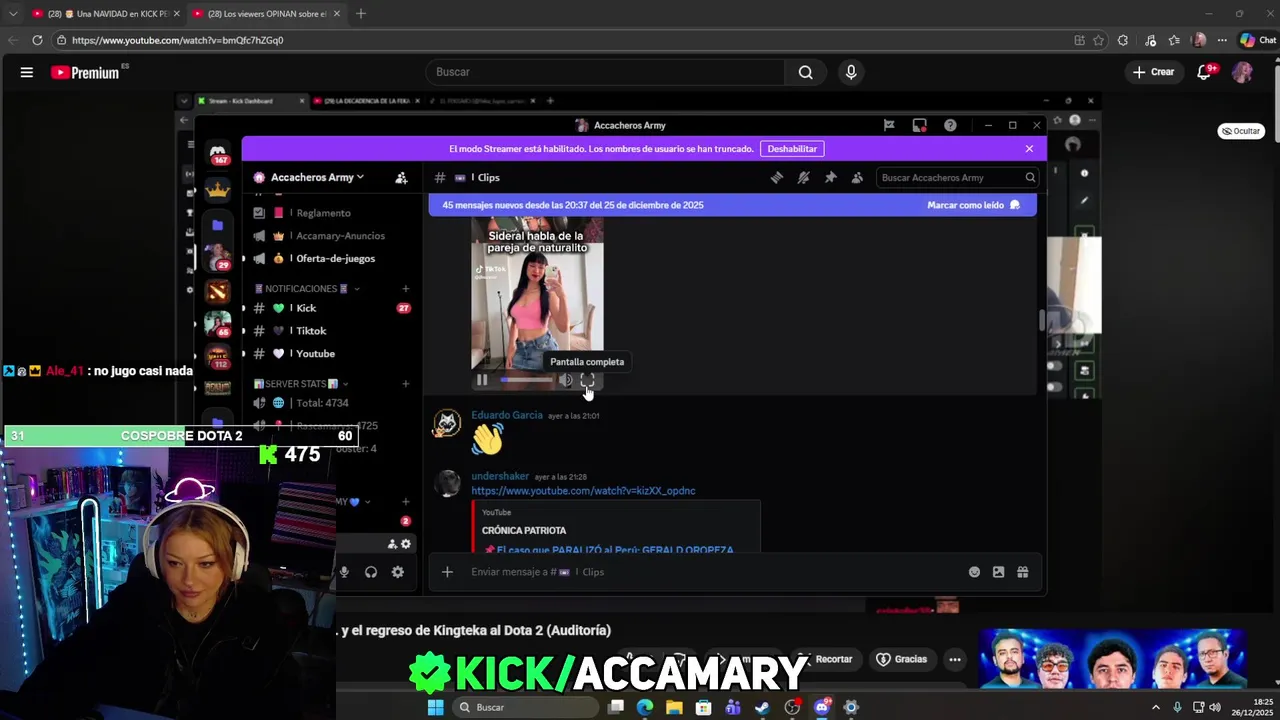The height and width of the screenshot is (720, 1280).
Task: Click the Buscar Accacheros Army search box
Action: coord(956,178)
